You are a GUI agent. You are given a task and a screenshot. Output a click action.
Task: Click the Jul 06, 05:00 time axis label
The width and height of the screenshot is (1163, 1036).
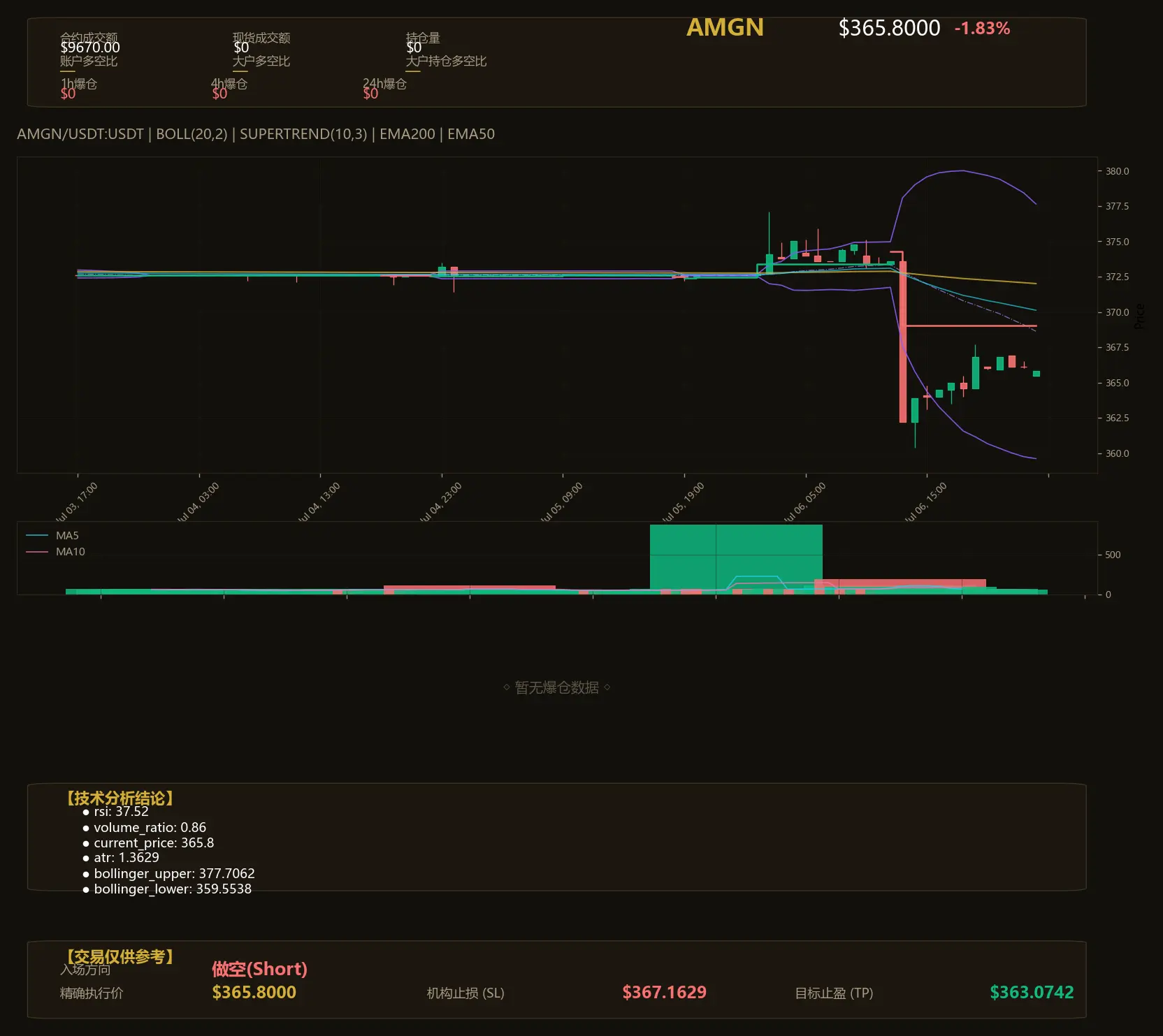(805, 502)
